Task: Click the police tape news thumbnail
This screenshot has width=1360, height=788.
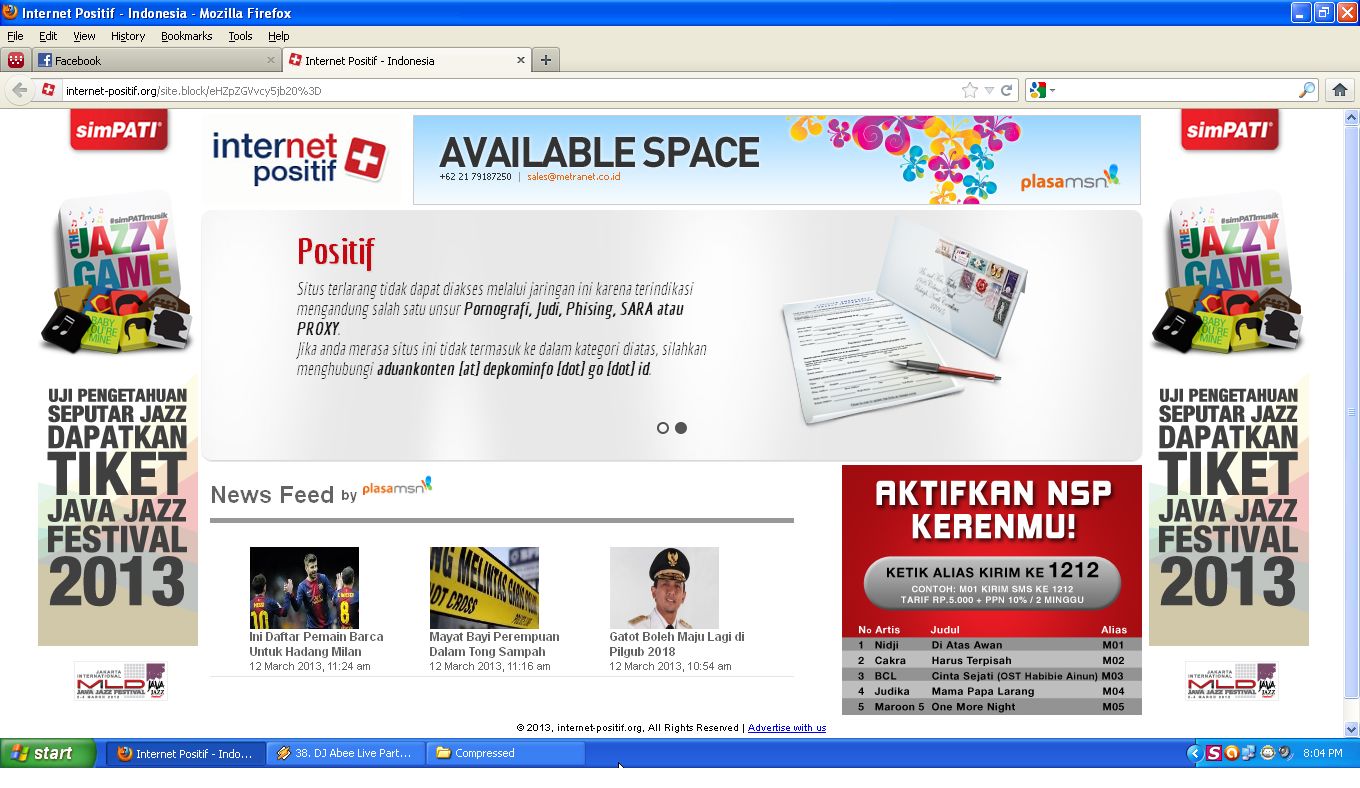Action: pyautogui.click(x=484, y=588)
